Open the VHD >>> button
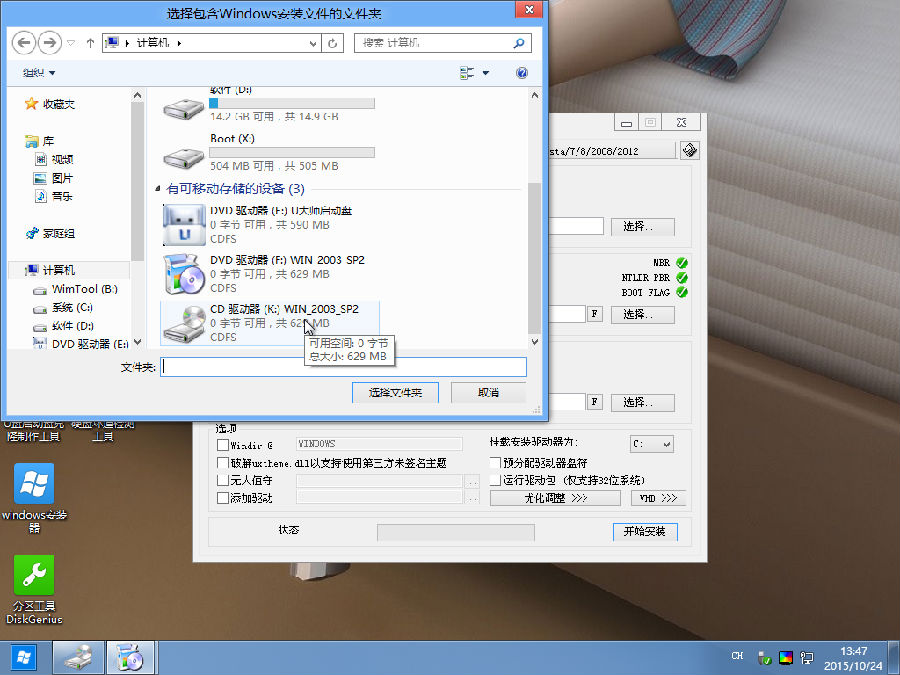The width and height of the screenshot is (900, 675). click(x=658, y=498)
